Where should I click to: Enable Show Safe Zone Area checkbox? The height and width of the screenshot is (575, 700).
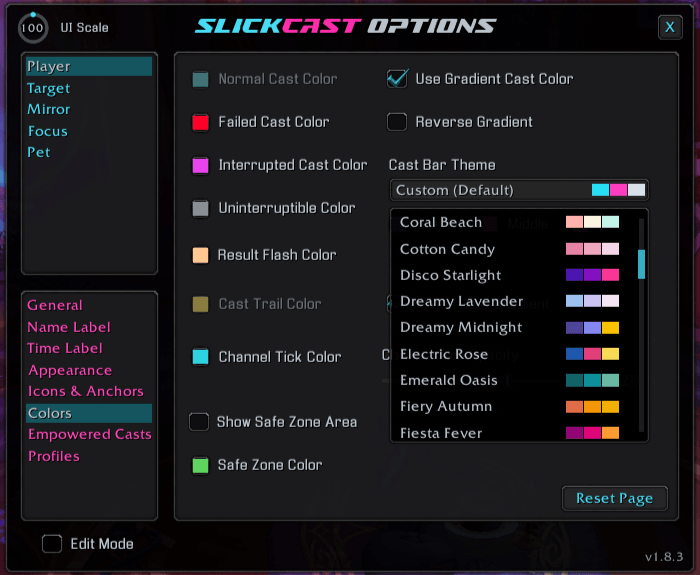point(199,422)
